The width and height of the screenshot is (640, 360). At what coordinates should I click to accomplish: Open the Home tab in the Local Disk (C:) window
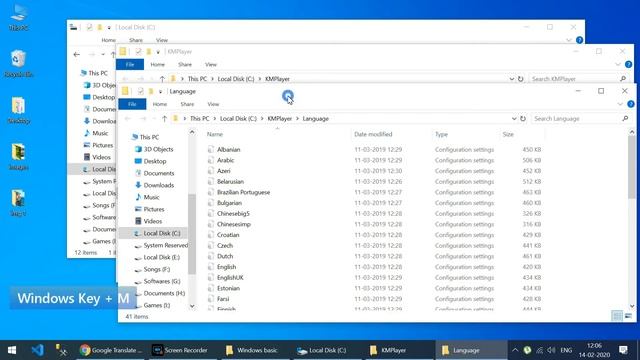(108, 40)
